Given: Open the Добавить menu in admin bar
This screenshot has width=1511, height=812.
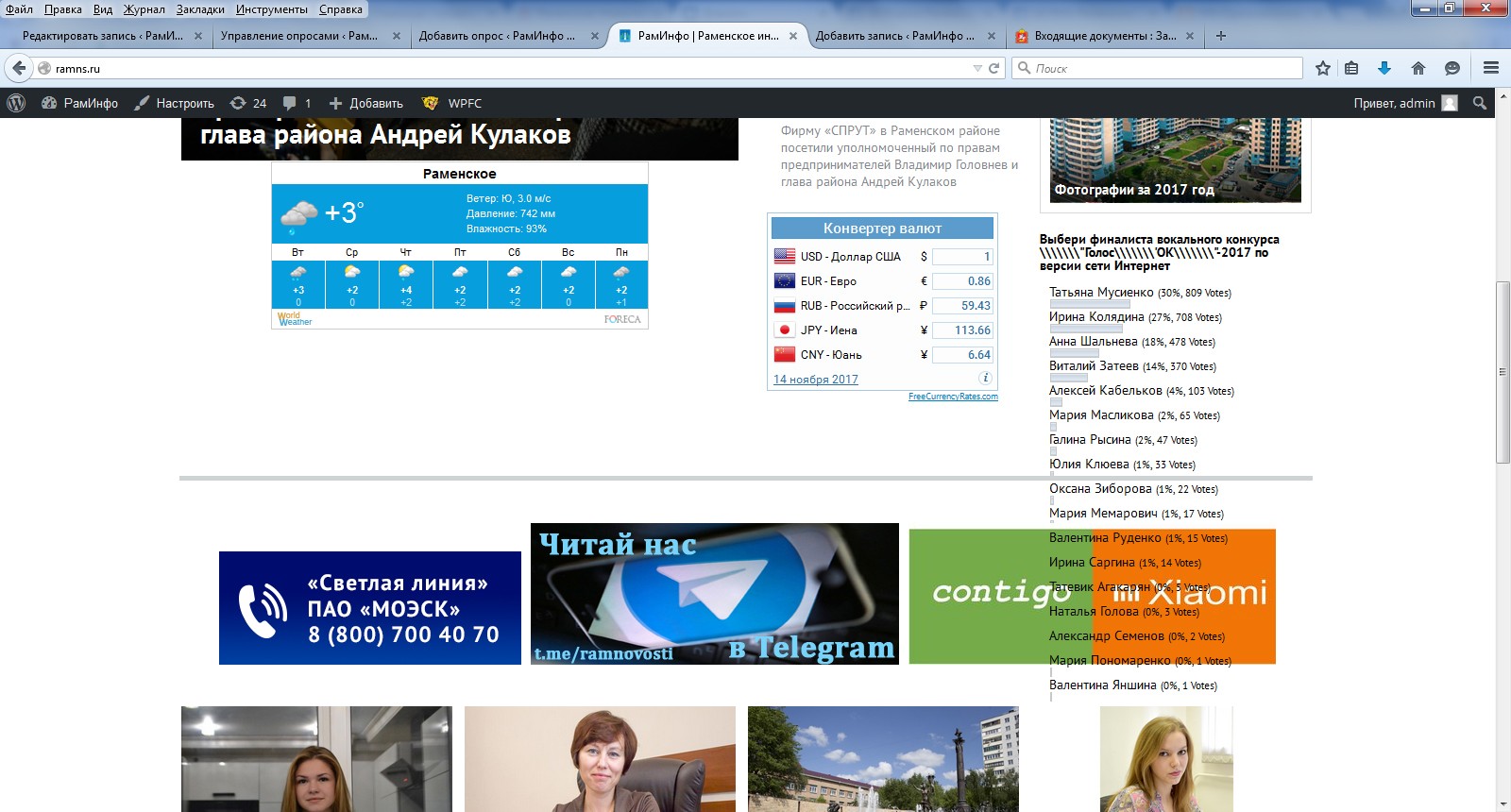Looking at the screenshot, I should [365, 103].
